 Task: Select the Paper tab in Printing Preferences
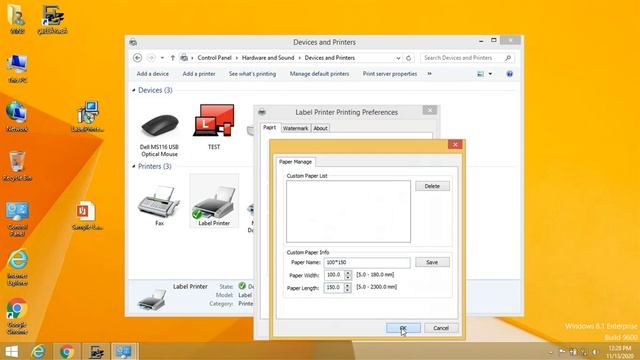tap(269, 127)
